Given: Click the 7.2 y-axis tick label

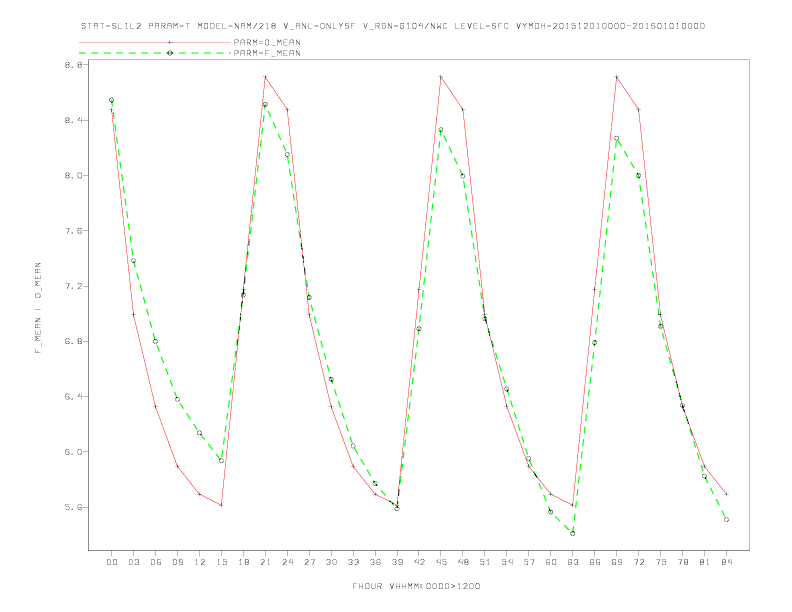Looking at the screenshot, I should point(73,286).
